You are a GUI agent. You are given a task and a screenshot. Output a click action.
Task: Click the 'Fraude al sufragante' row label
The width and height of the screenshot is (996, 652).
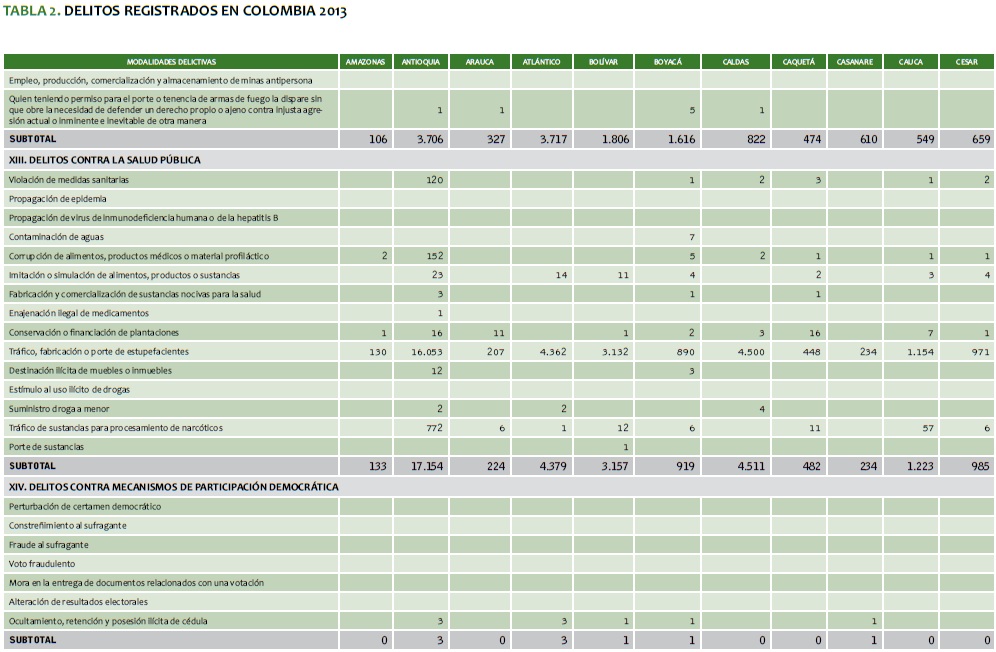(49, 545)
